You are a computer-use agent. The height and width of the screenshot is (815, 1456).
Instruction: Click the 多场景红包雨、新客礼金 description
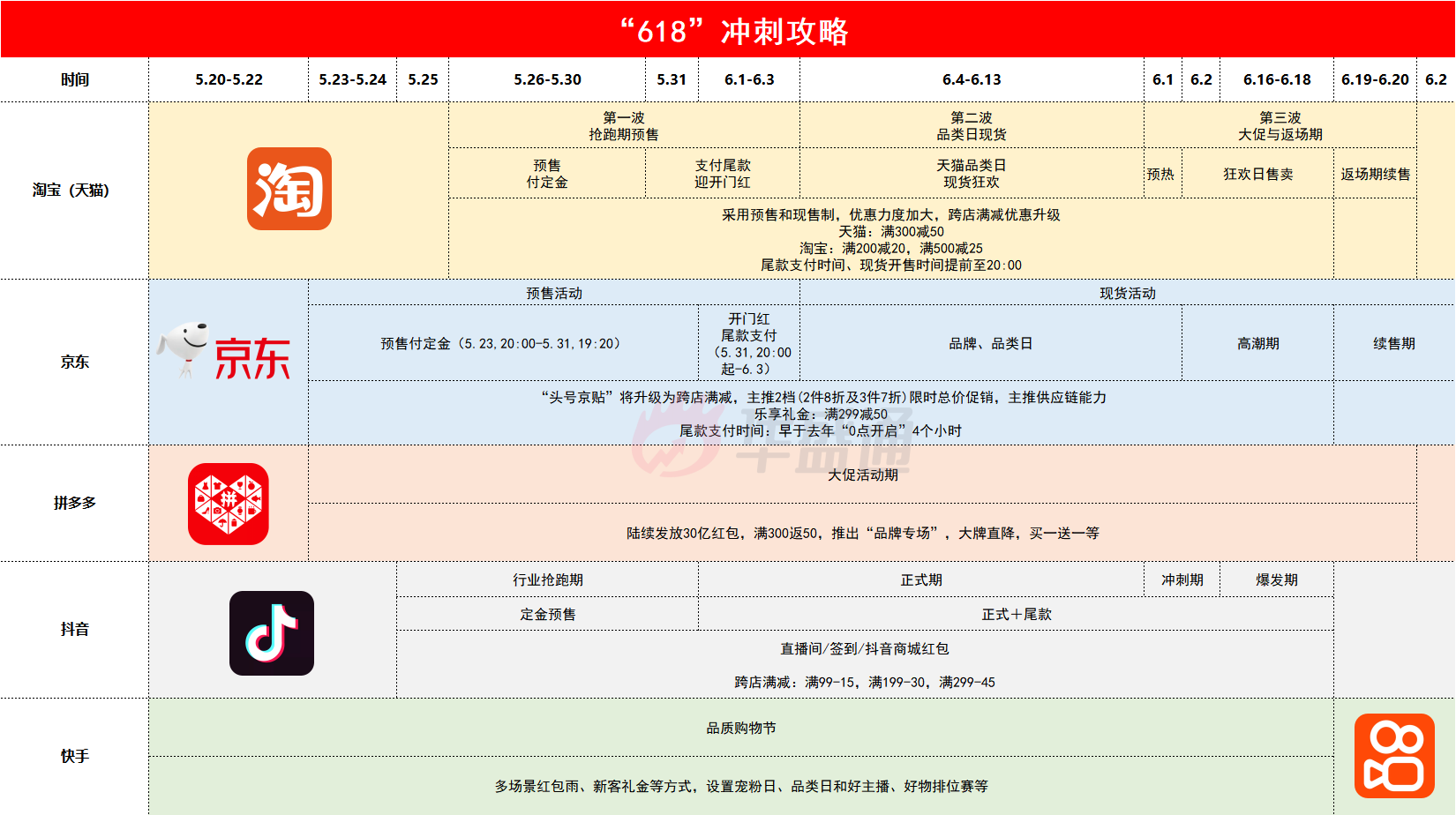pyautogui.click(x=741, y=786)
